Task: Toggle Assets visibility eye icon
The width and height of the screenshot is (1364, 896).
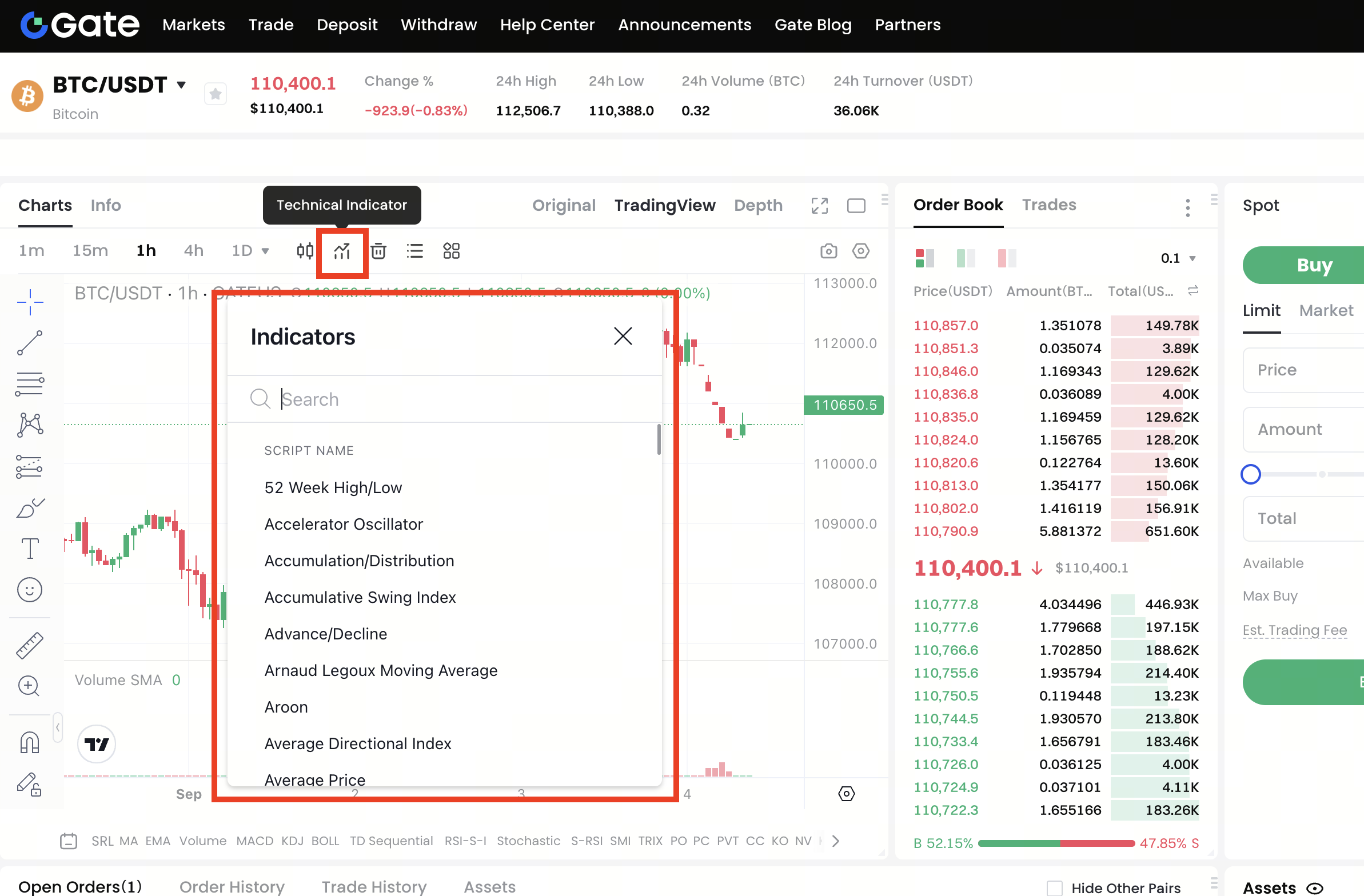Action: tap(1315, 888)
